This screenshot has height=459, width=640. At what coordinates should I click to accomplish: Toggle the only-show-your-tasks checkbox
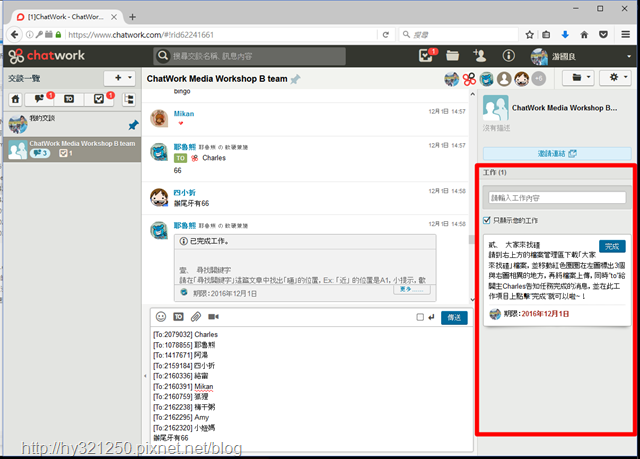pyautogui.click(x=487, y=220)
